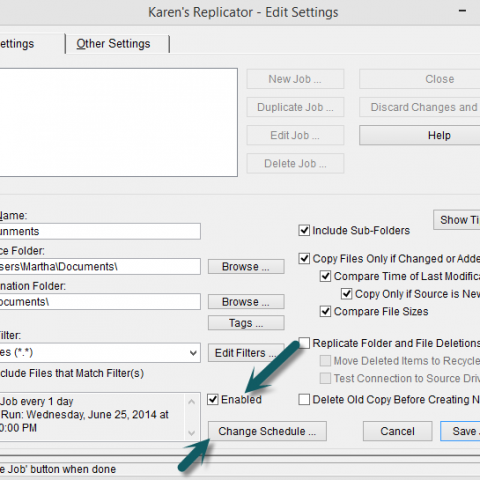The width and height of the screenshot is (480, 480).
Task: Browse for the destination folder
Action: click(246, 302)
